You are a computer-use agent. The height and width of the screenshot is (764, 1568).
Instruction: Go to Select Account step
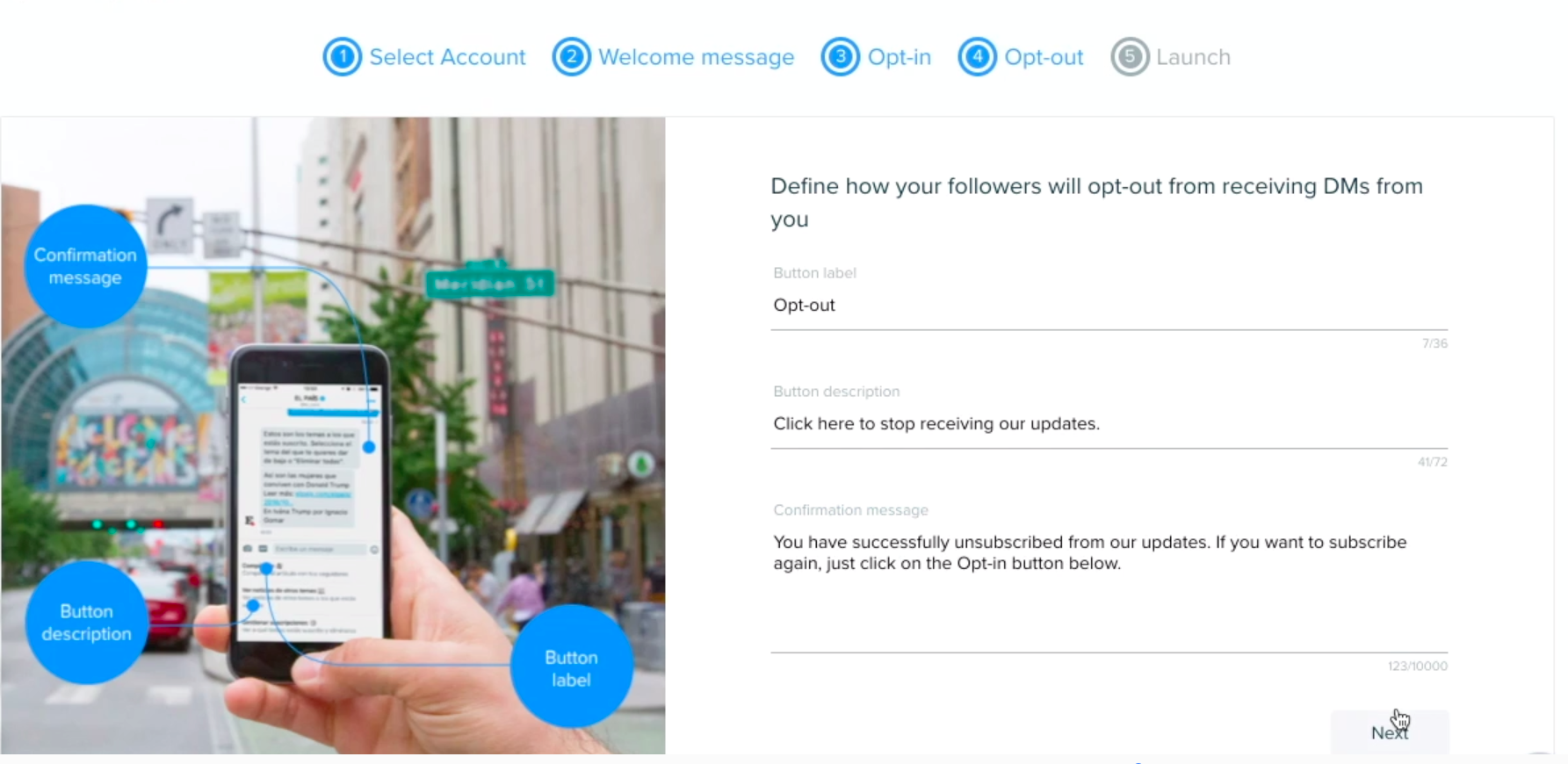(x=447, y=57)
